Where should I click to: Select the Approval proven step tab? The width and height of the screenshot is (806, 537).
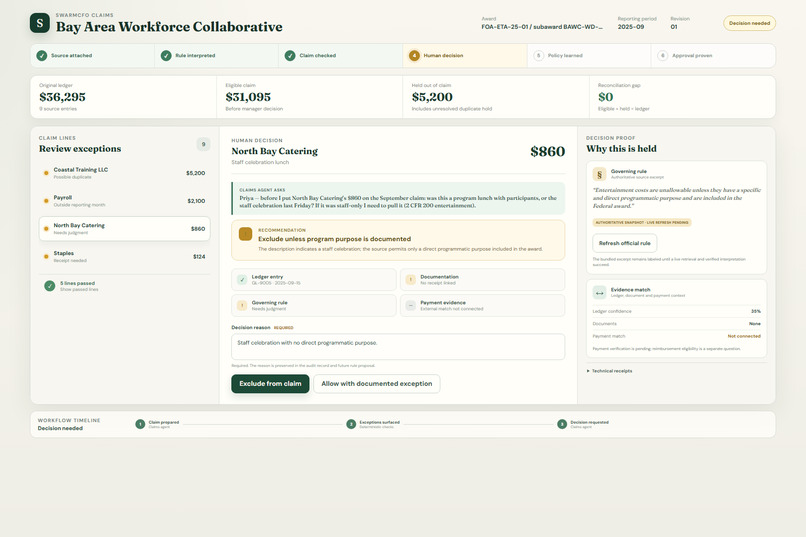pos(713,55)
